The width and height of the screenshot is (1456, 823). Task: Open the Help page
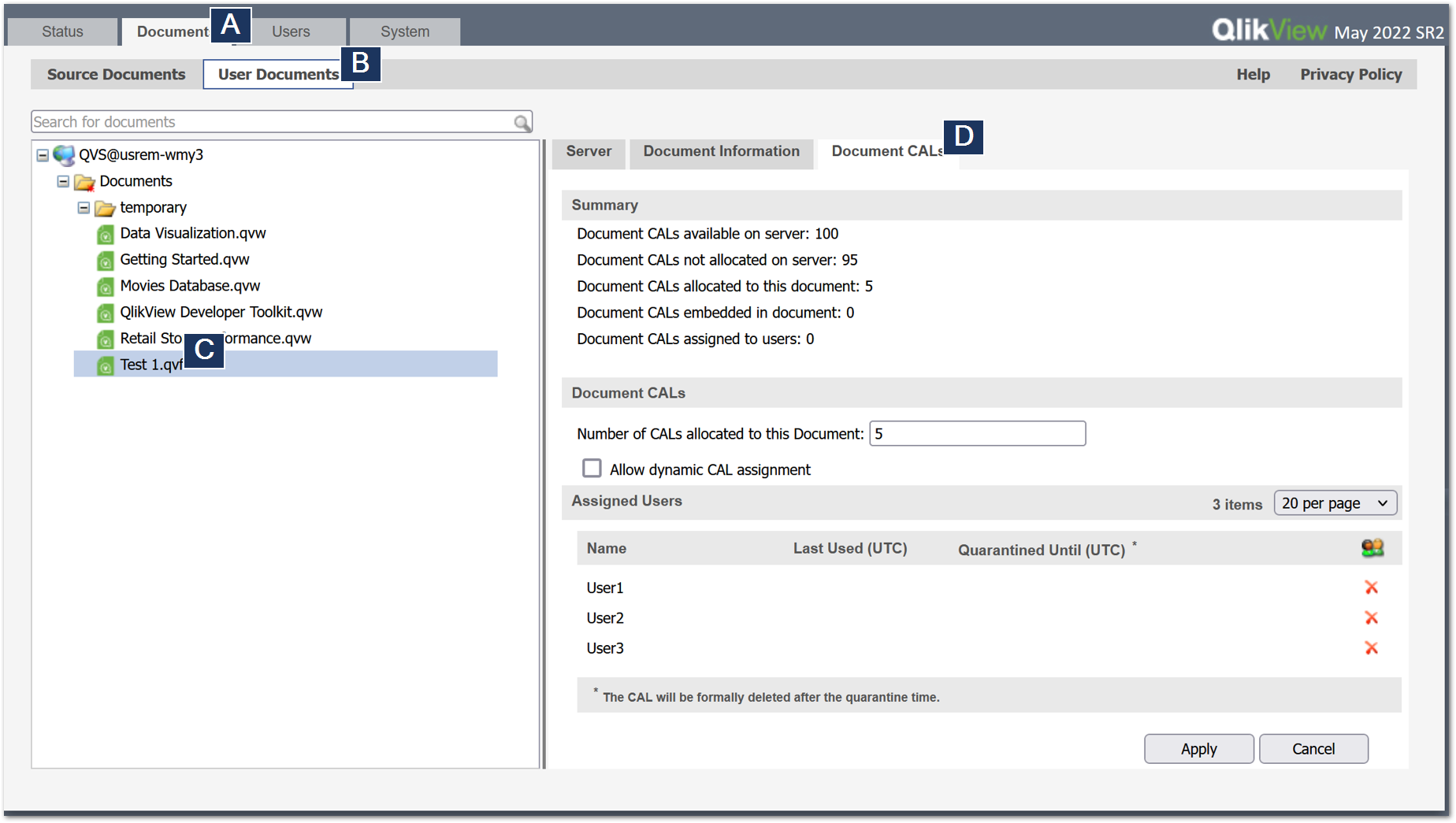1253,74
